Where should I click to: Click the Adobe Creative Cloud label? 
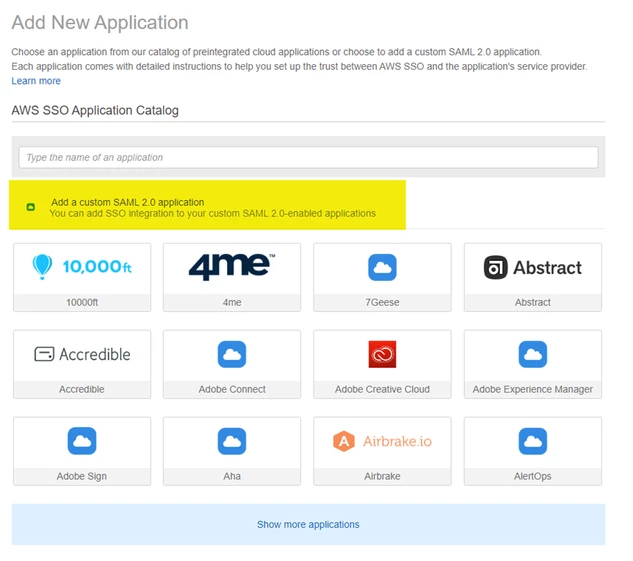382,389
